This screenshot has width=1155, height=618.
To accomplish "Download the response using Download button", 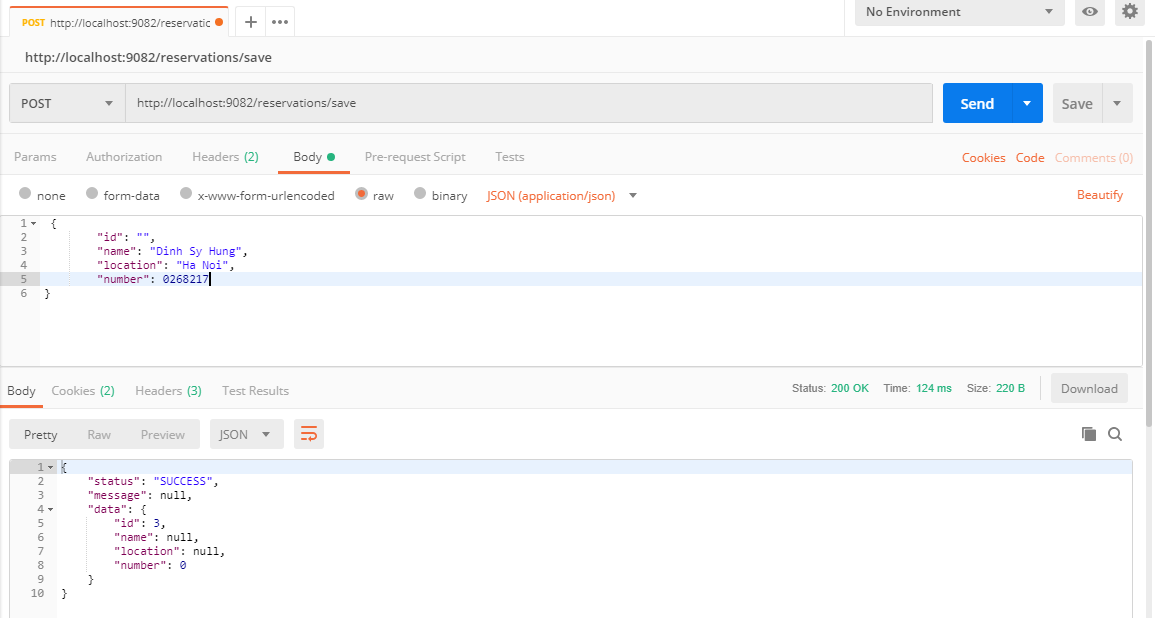I will pyautogui.click(x=1089, y=388).
